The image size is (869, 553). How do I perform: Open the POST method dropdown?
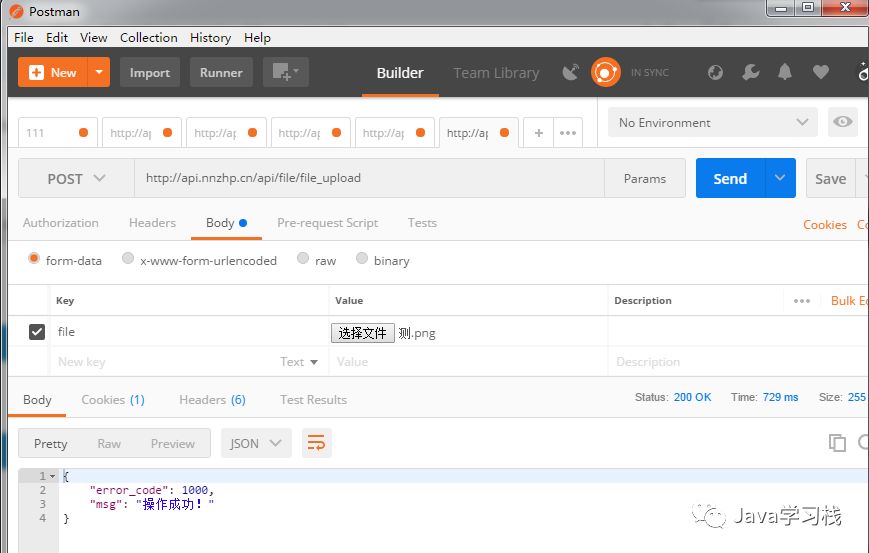pos(76,178)
